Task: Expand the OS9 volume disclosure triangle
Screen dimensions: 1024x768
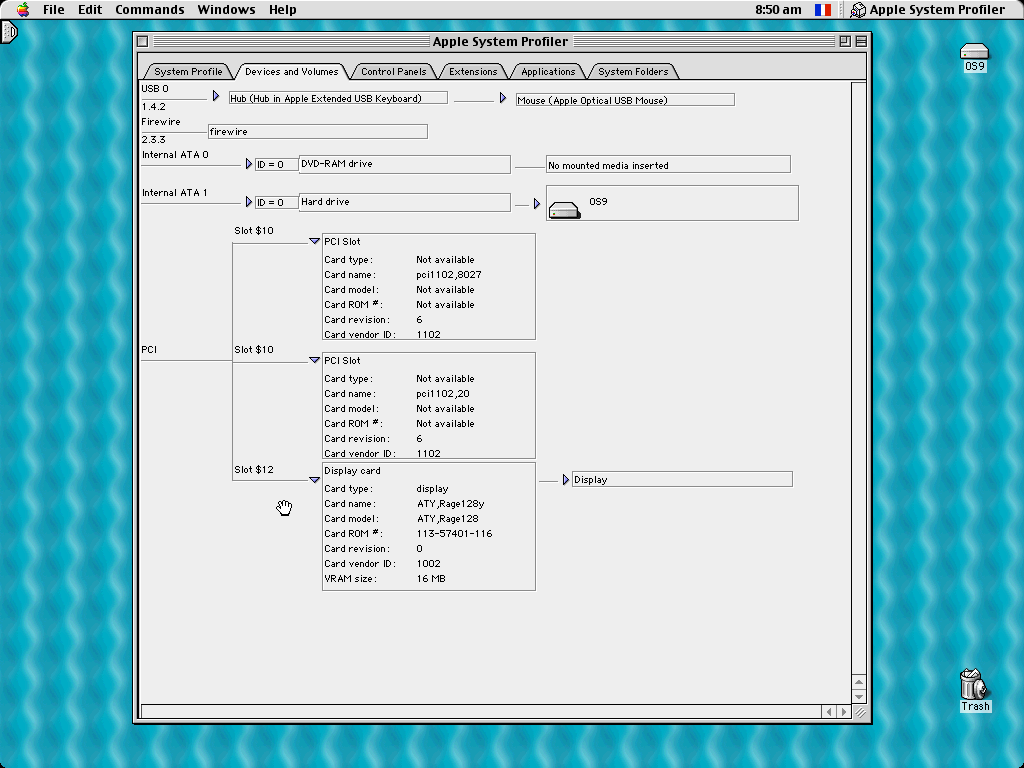Action: point(536,204)
